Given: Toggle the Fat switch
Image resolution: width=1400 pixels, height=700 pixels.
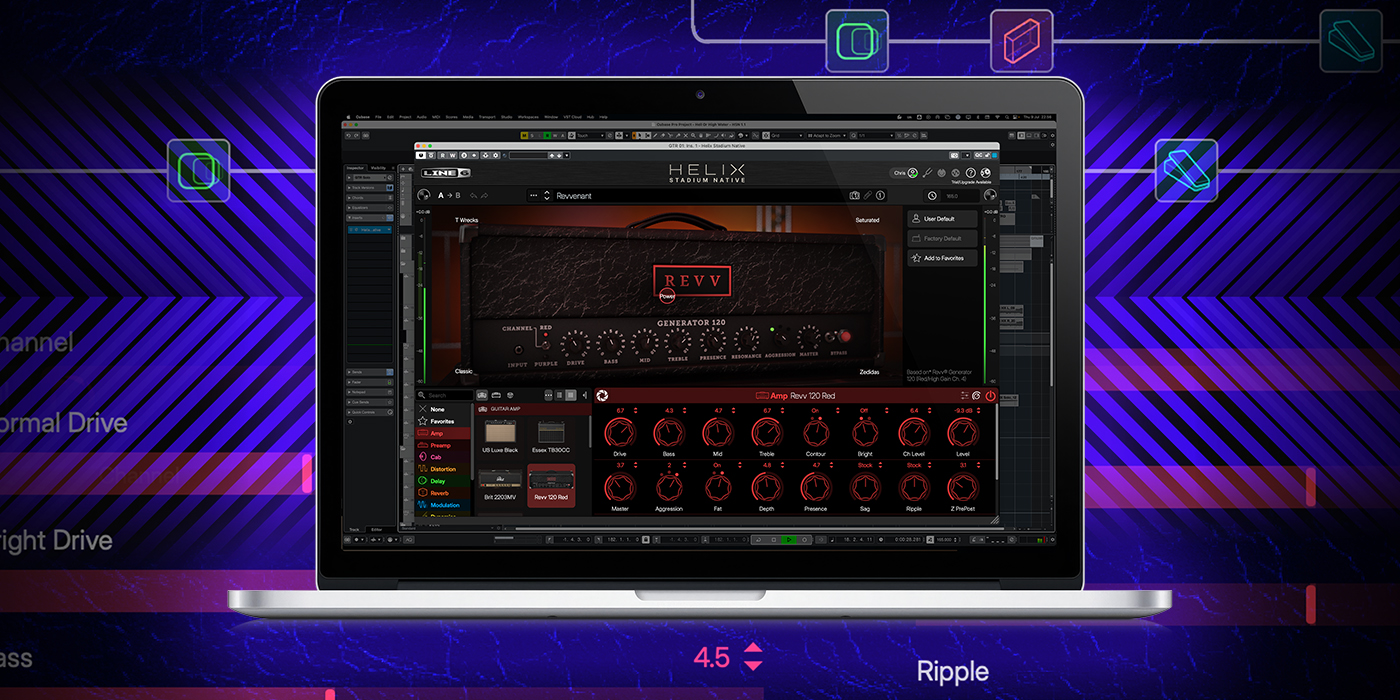Looking at the screenshot, I should (718, 488).
